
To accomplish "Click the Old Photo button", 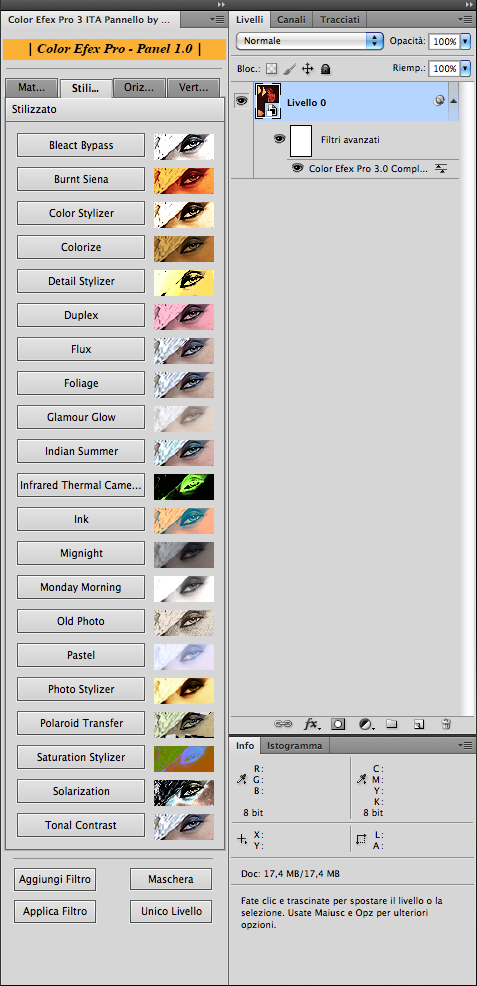I will 81,621.
